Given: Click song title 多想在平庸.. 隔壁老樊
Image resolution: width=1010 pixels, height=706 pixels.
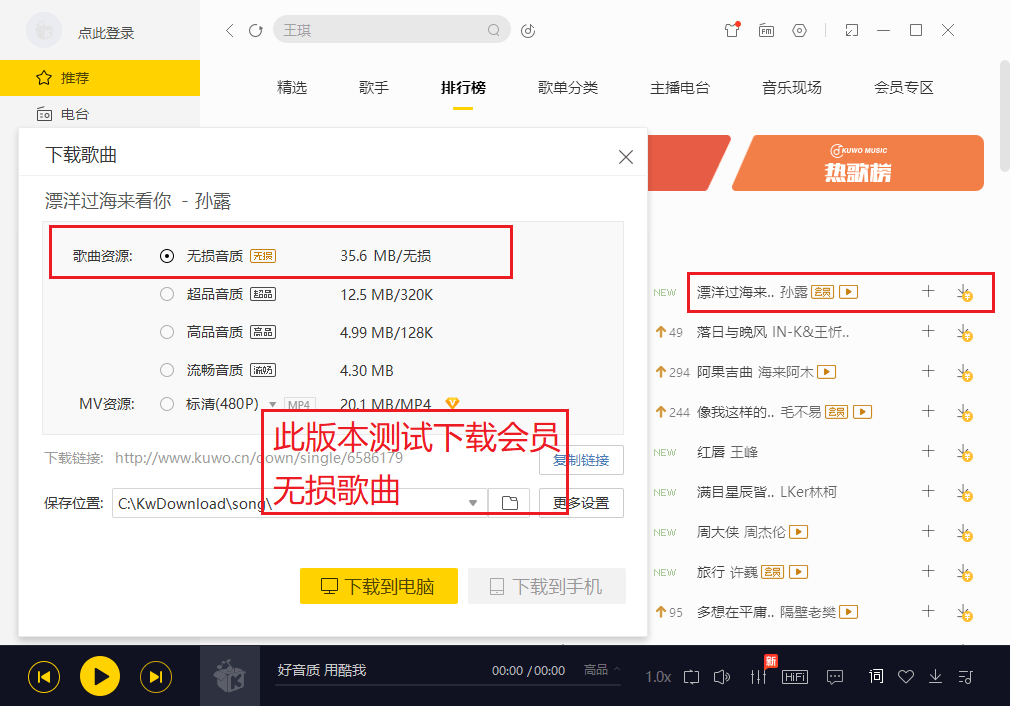Looking at the screenshot, I should coord(766,612).
